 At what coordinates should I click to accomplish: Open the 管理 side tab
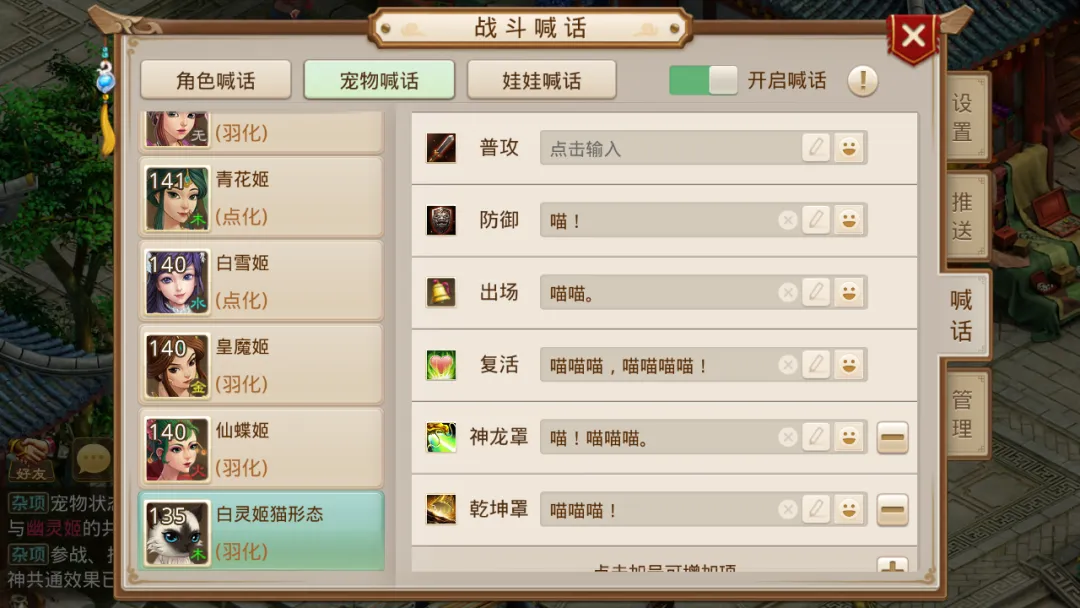tap(963, 414)
